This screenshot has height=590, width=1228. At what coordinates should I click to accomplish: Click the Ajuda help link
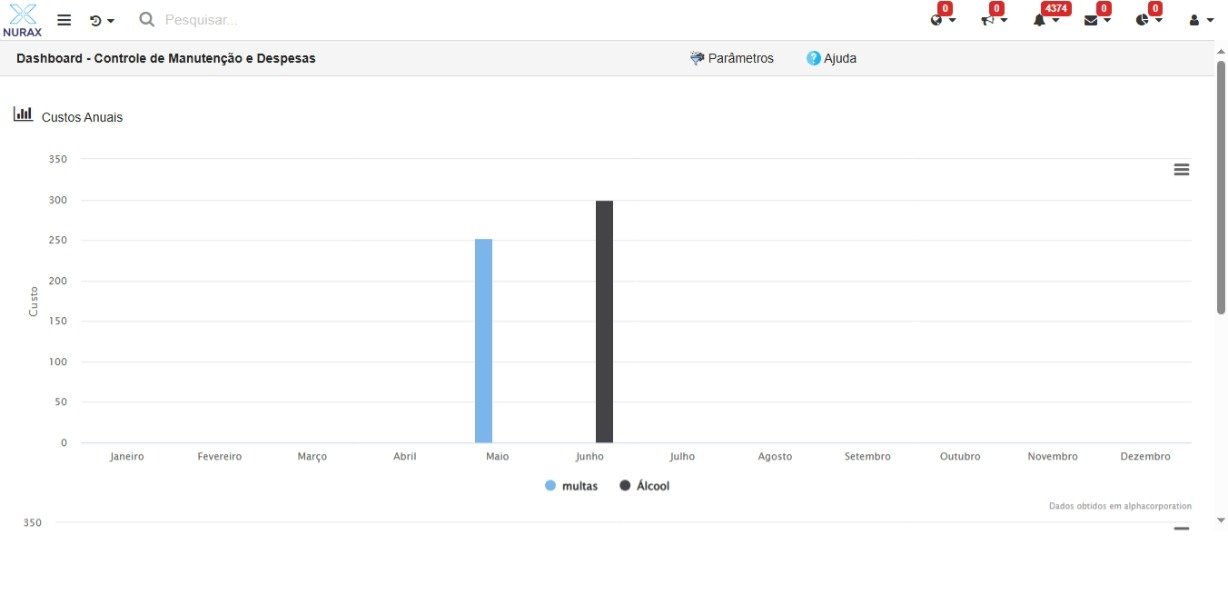[x=831, y=58]
